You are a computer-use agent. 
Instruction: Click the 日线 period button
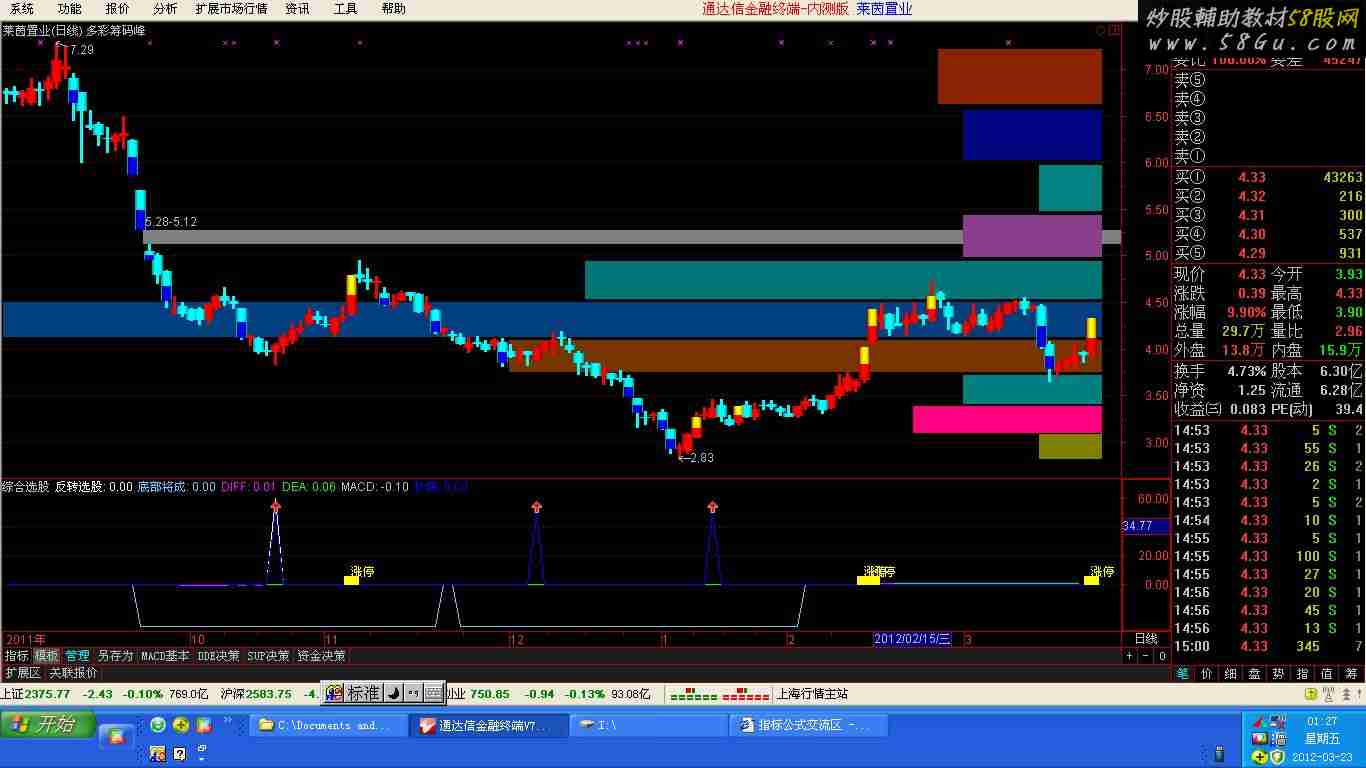1146,638
